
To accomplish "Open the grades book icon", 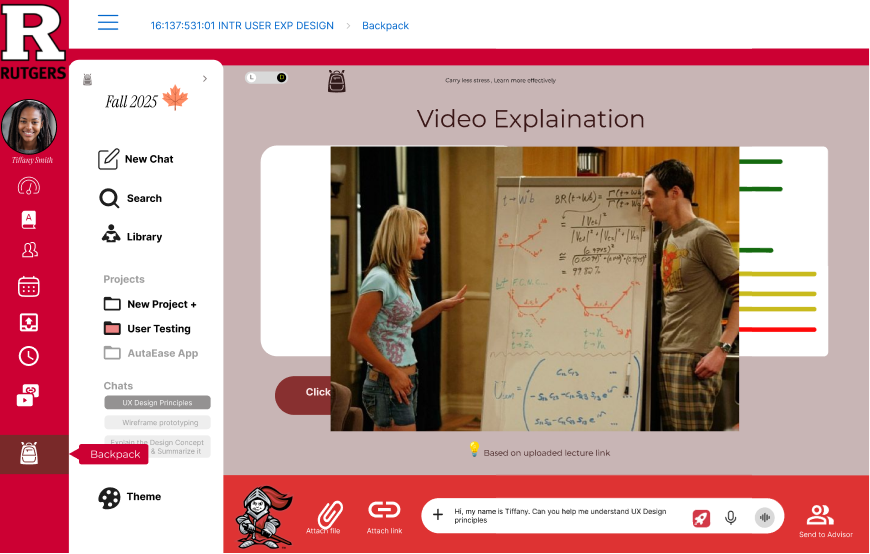I will (x=29, y=220).
